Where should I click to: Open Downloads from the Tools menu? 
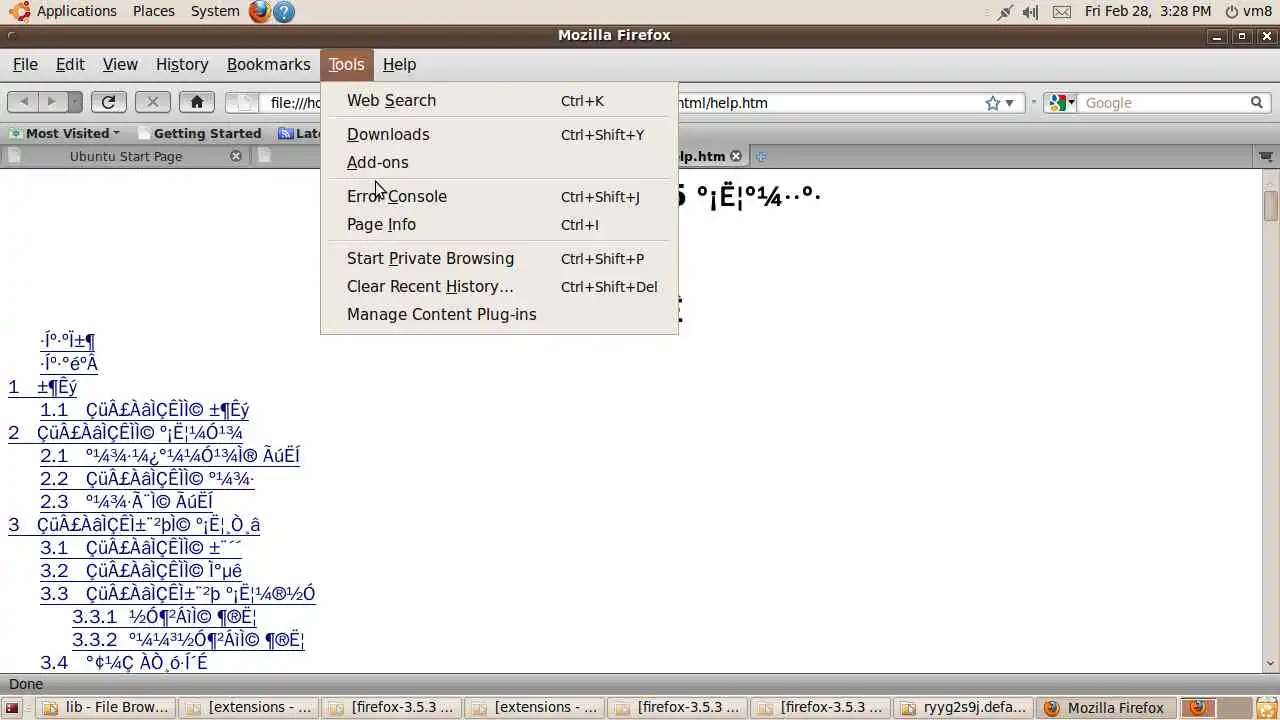click(x=499, y=134)
